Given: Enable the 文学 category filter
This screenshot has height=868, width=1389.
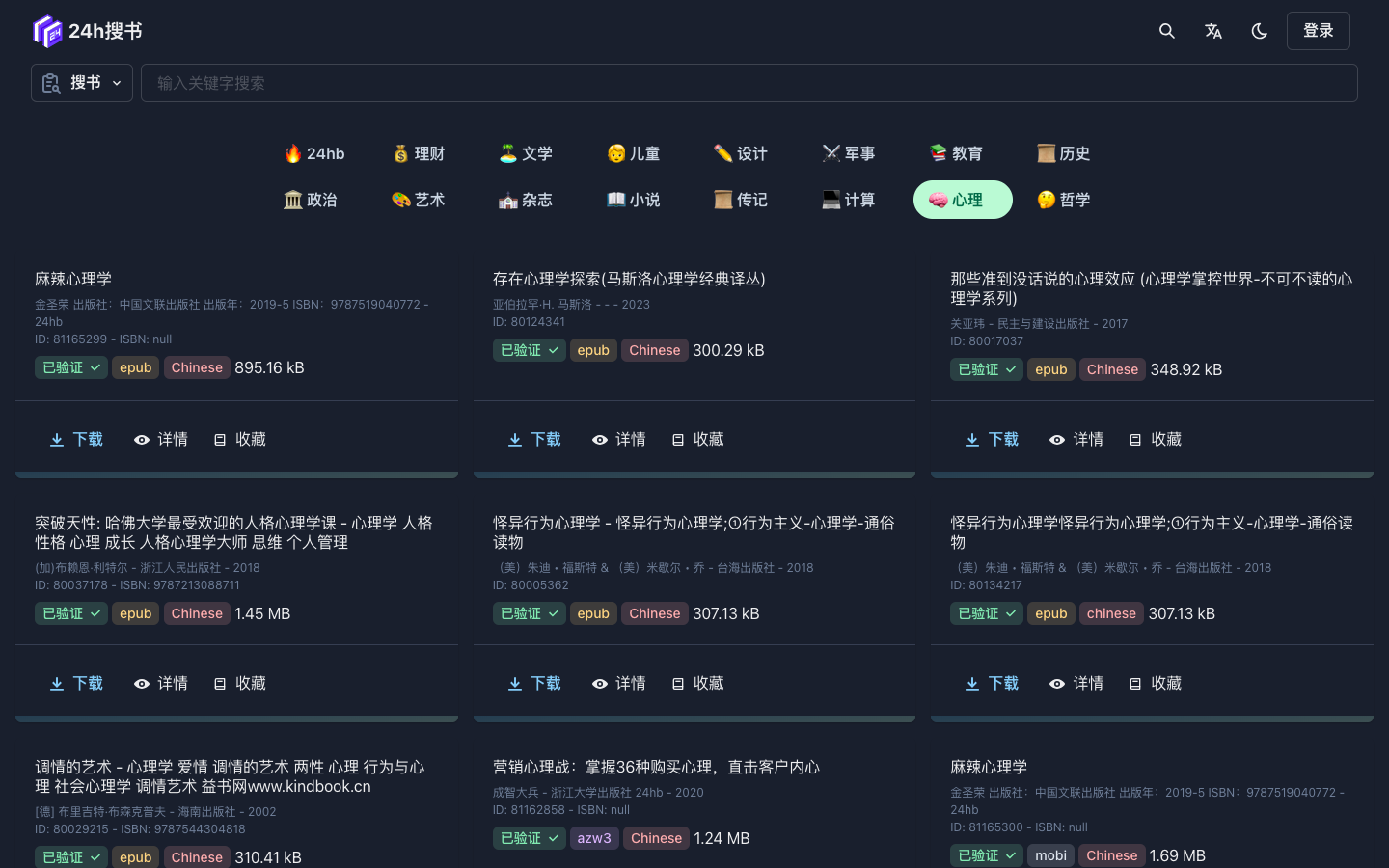Looking at the screenshot, I should click(x=526, y=153).
